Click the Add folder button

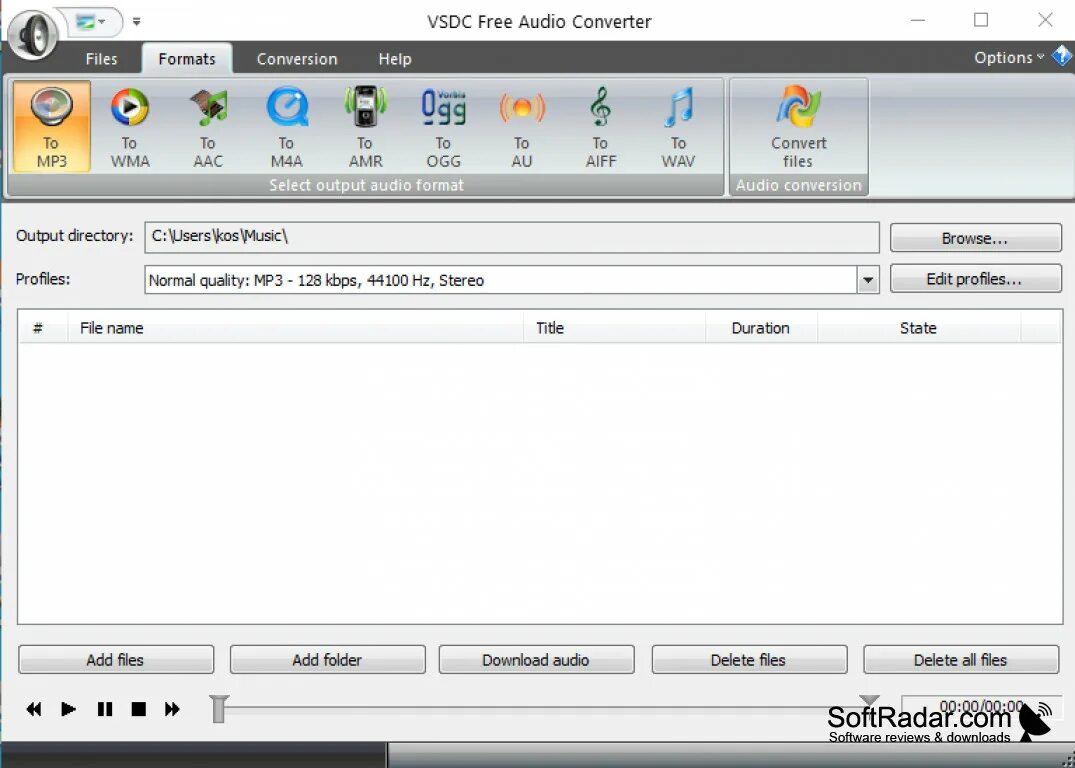click(328, 660)
